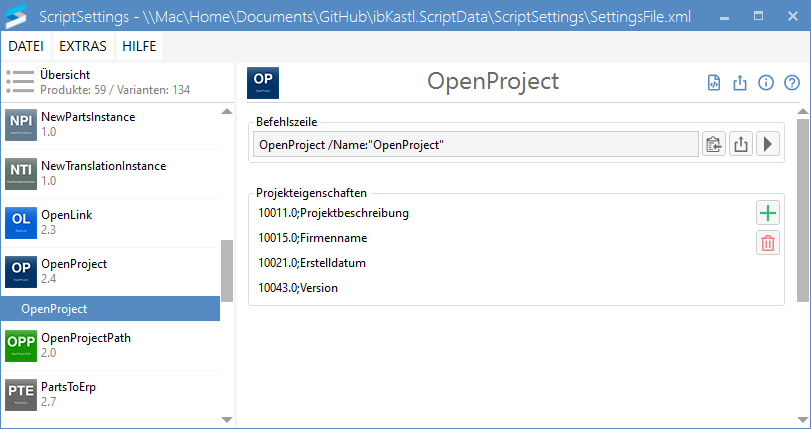Viewport: 811px width, 429px height.
Task: Select OpenLink 2.3 in the product list
Action: 68,222
